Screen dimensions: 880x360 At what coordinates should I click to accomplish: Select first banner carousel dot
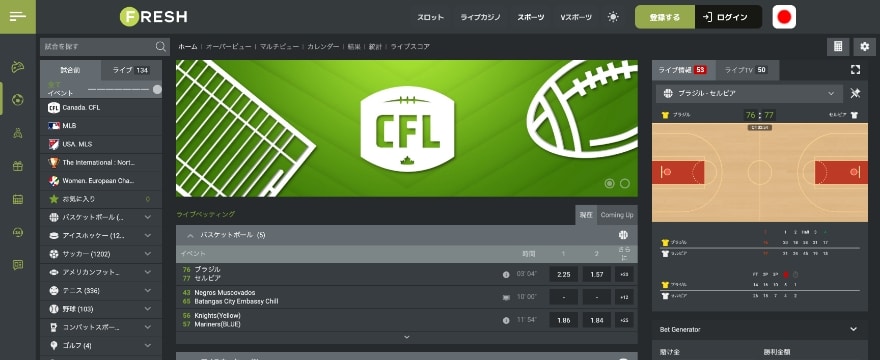coord(609,184)
